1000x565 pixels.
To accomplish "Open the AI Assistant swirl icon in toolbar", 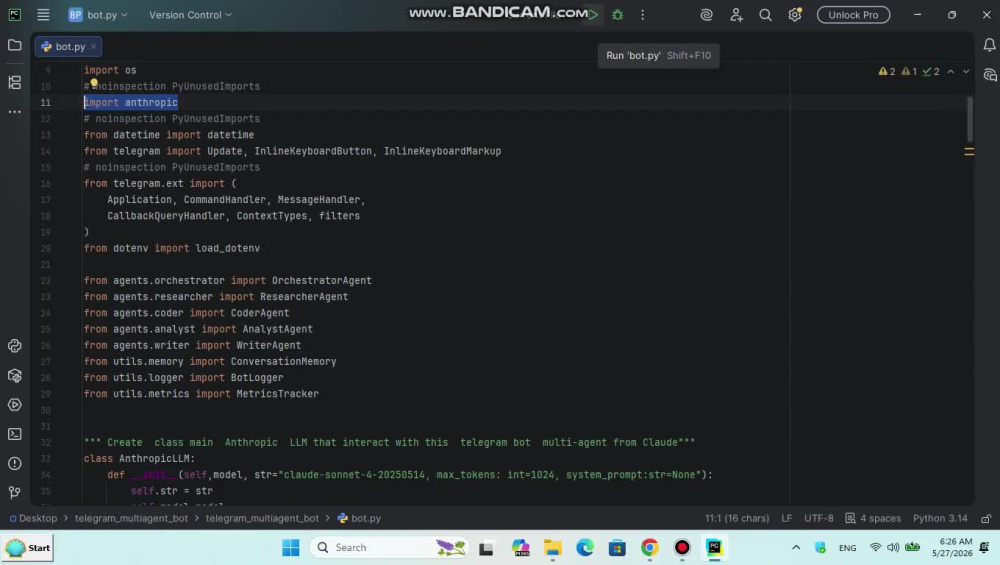I will click(706, 15).
